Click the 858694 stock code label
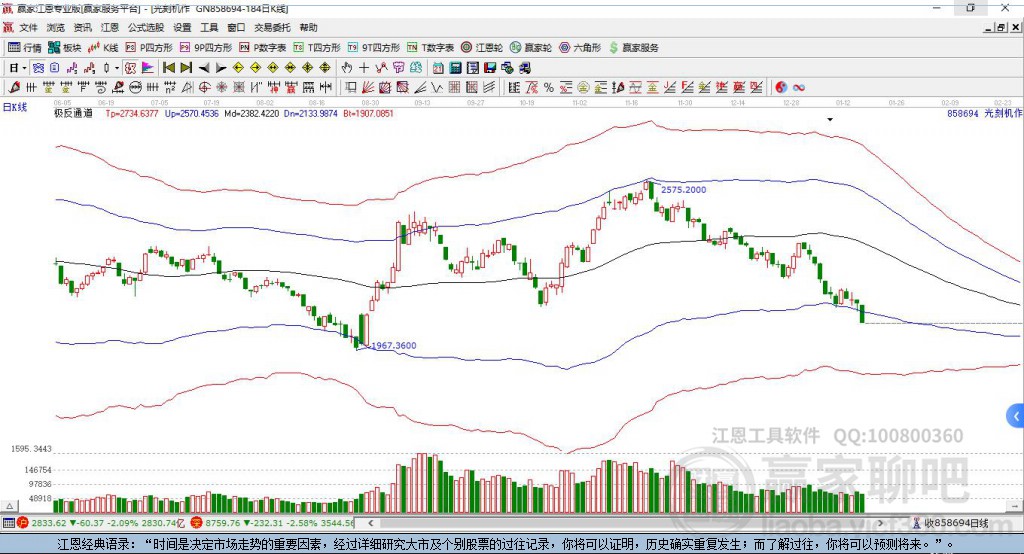This screenshot has height=554, width=1024. coord(963,114)
